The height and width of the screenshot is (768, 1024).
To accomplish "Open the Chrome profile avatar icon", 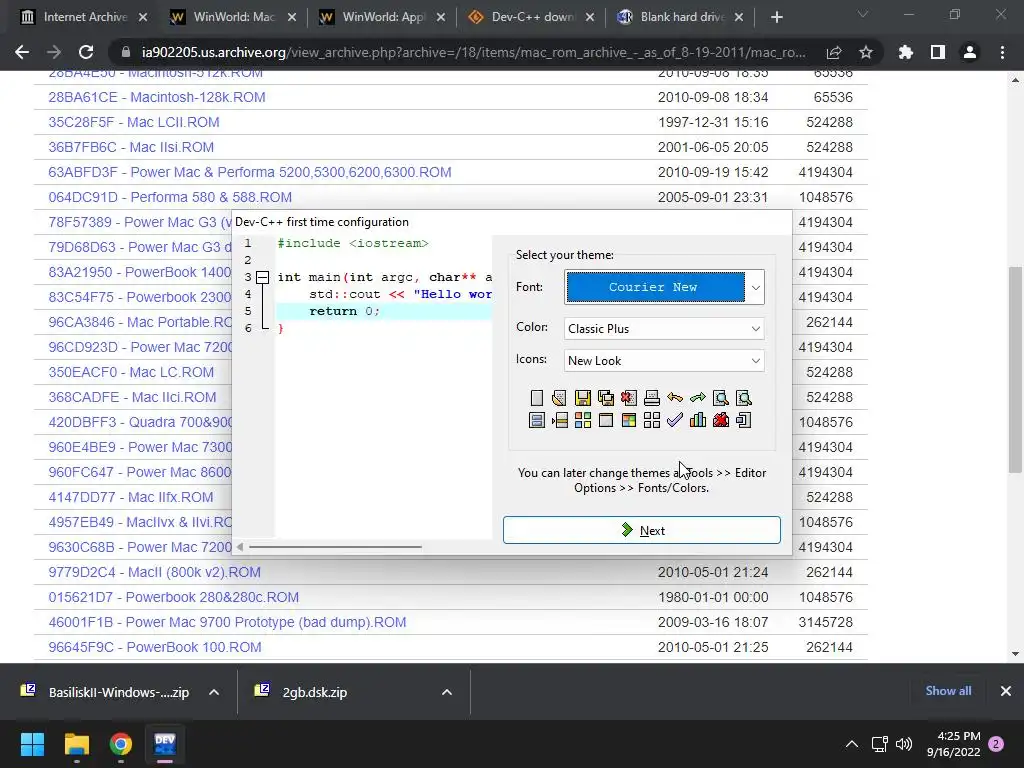I will [x=970, y=52].
